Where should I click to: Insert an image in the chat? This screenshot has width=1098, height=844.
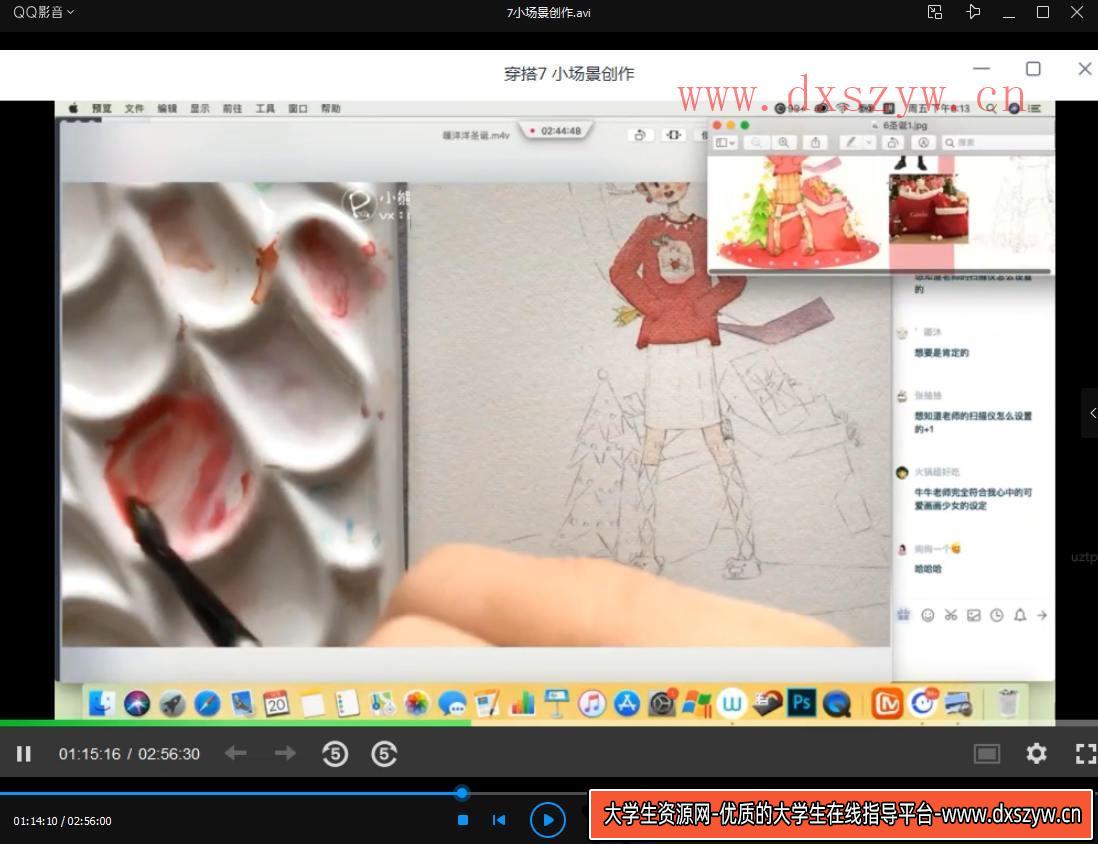973,615
